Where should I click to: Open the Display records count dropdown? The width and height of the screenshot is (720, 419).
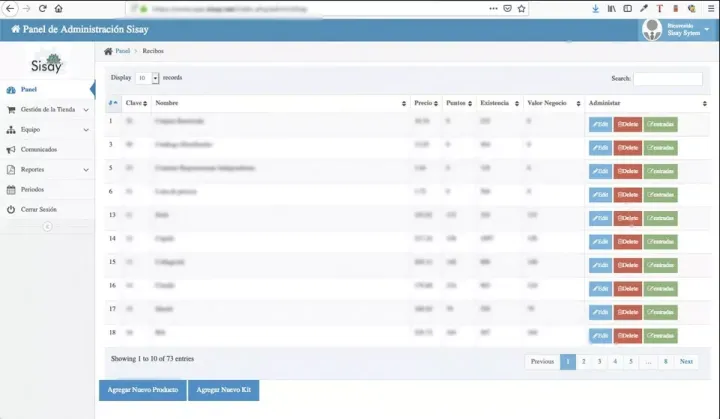coord(148,78)
